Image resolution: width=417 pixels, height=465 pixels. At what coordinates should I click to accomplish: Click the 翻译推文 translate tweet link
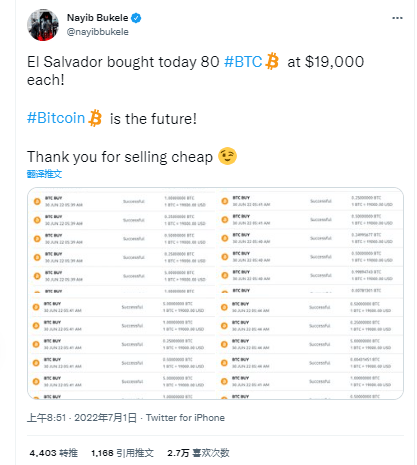44,174
